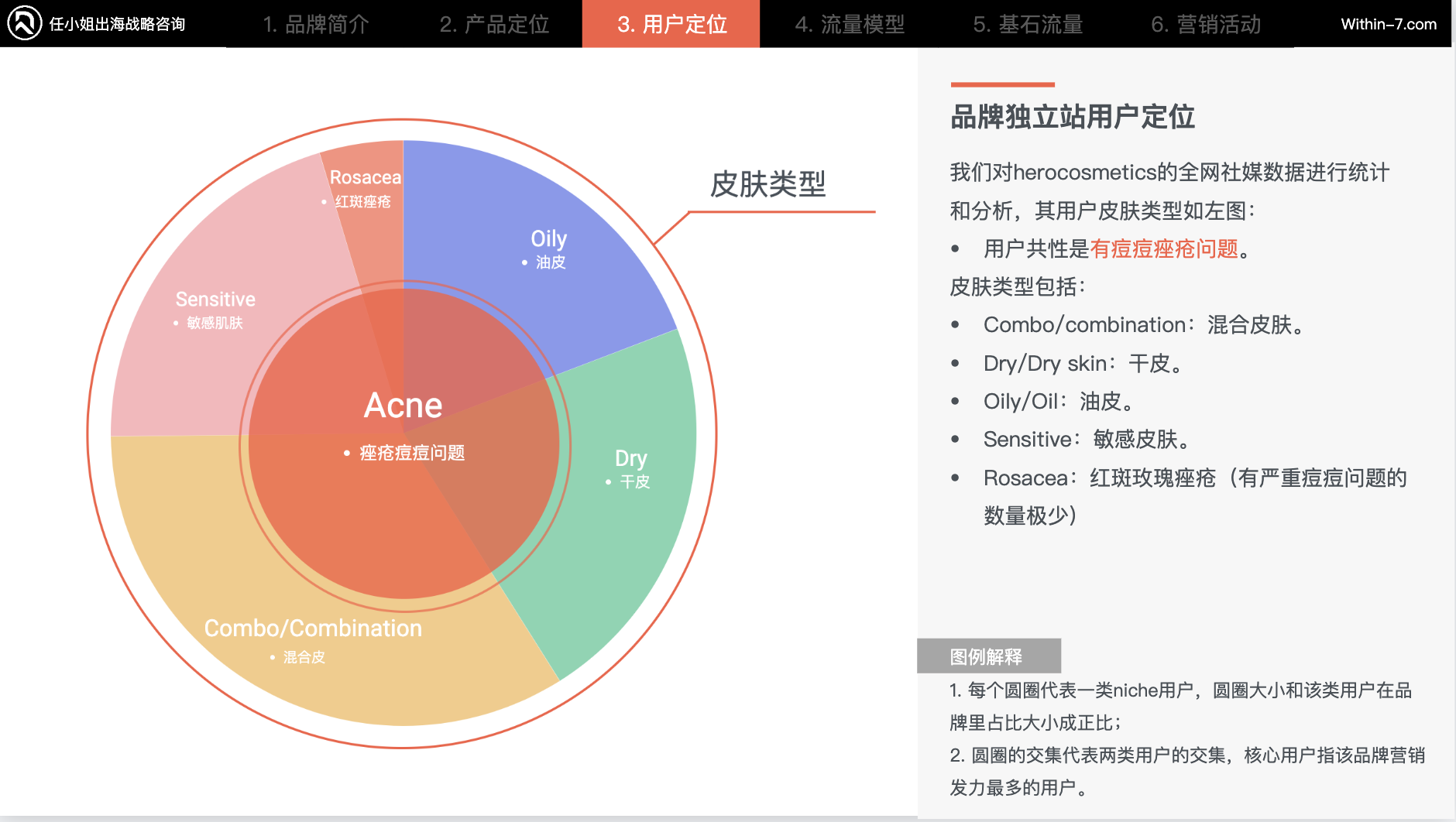1456x822 pixels.
Task: Open the 5. 基石流量 tab
Action: [x=1028, y=25]
